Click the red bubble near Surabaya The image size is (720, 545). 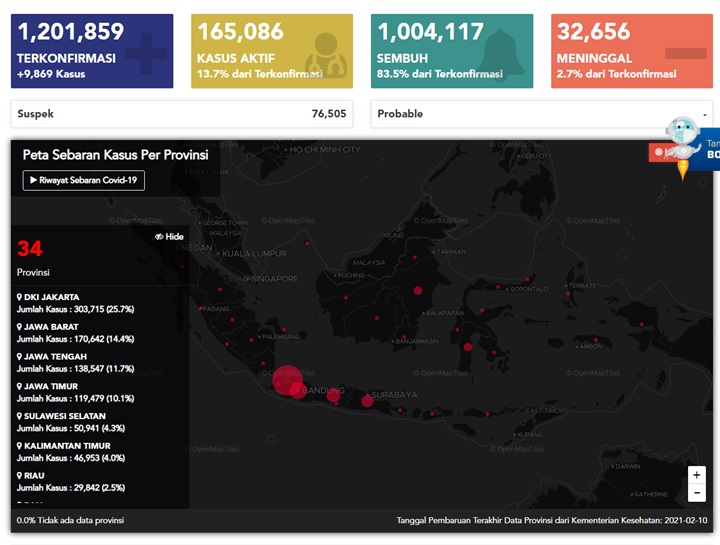(x=367, y=401)
